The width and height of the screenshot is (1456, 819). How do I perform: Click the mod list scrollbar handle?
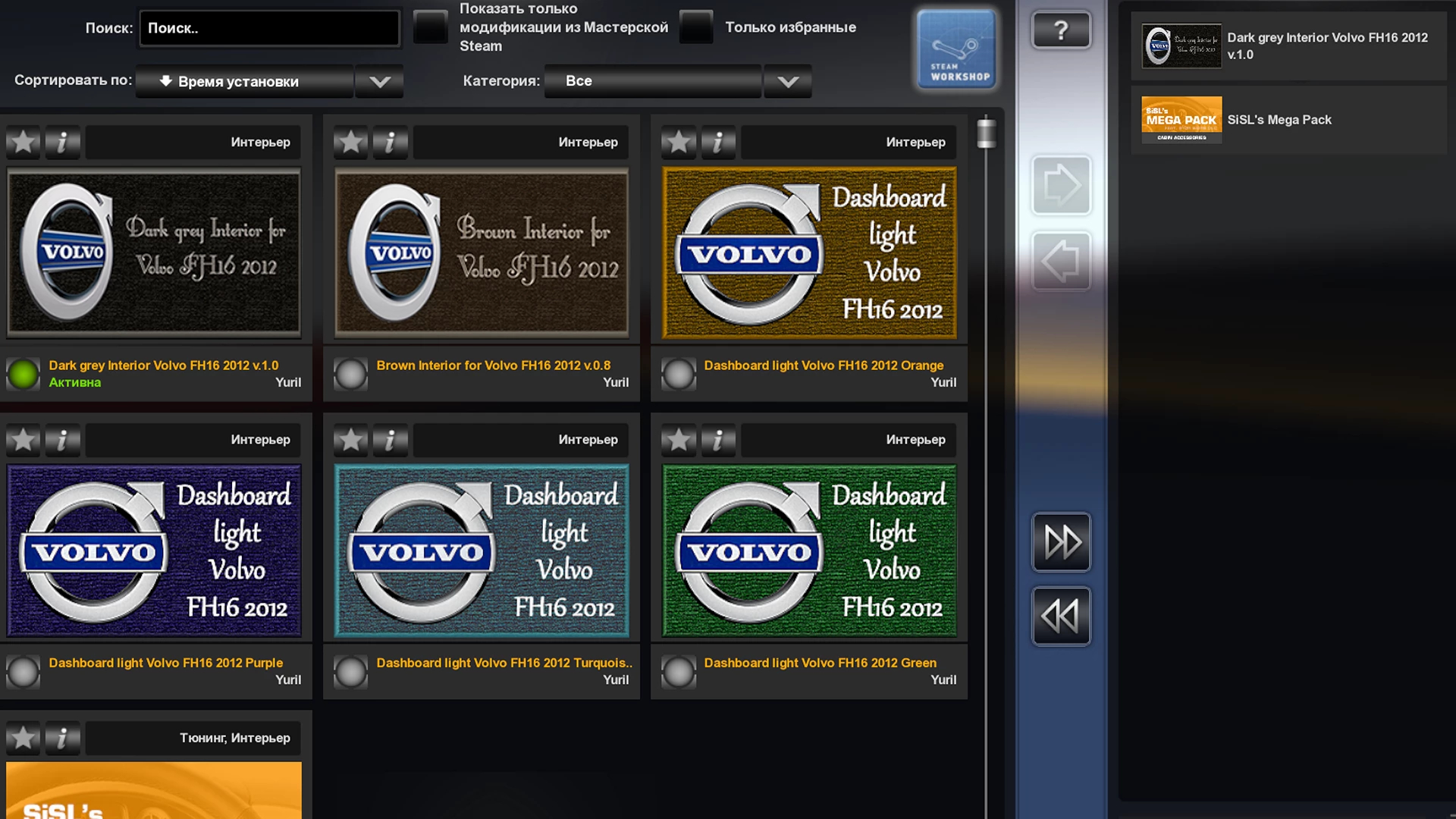coord(986,133)
